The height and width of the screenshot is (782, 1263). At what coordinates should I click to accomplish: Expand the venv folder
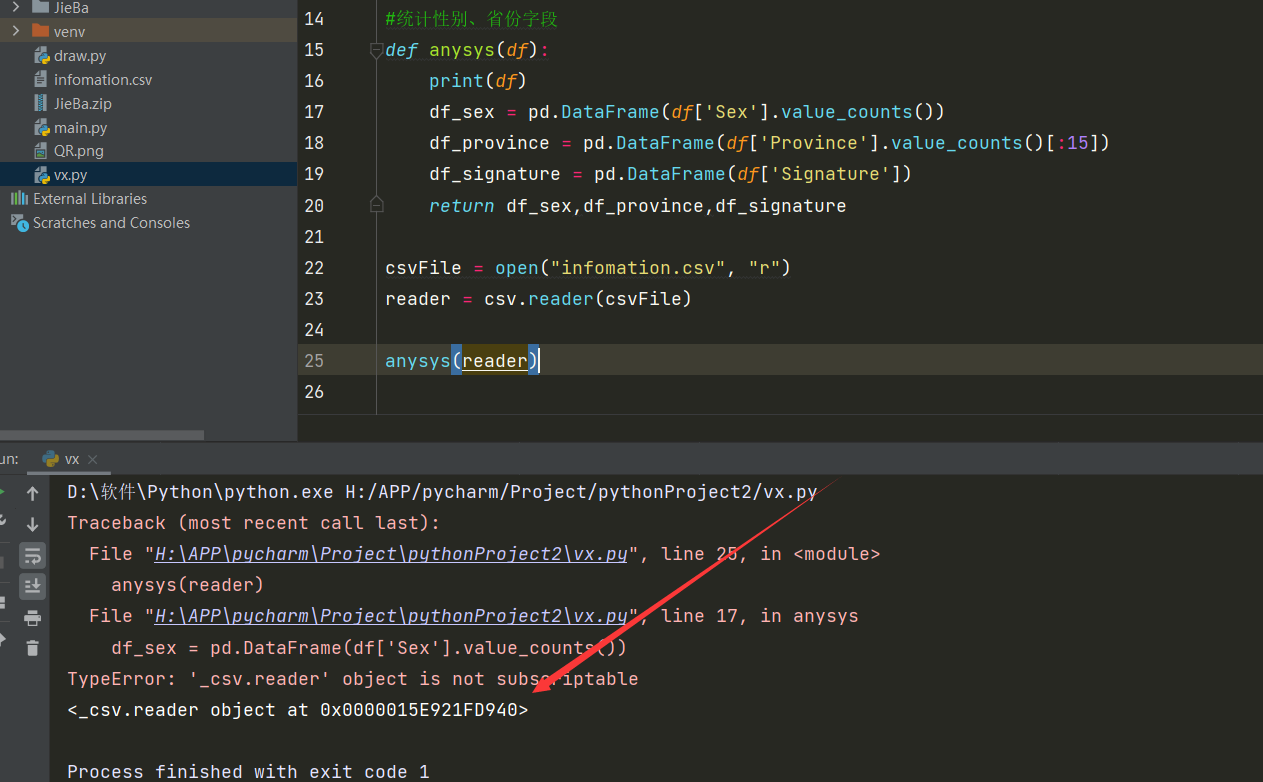[16, 31]
